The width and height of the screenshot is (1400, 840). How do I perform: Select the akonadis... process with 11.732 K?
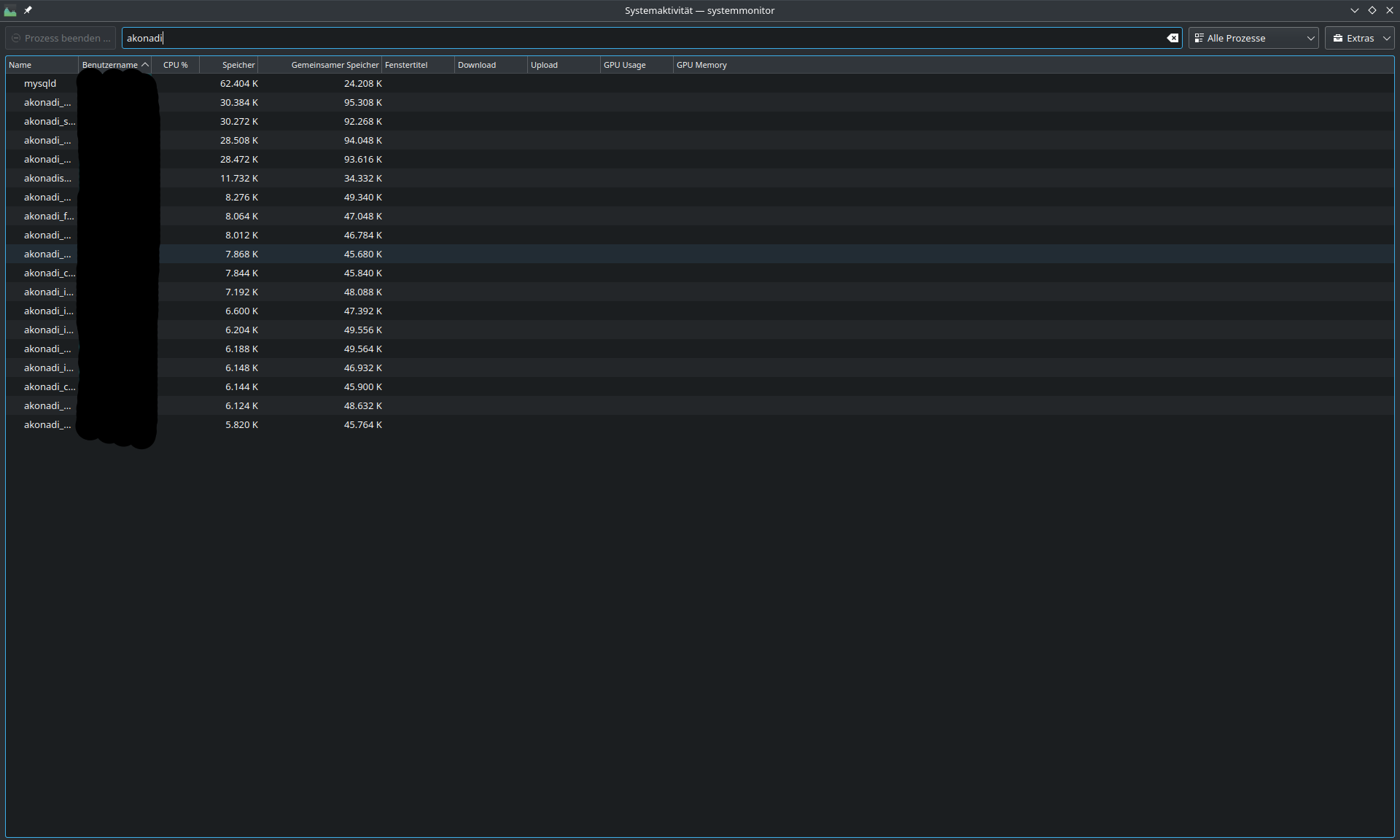(x=47, y=179)
